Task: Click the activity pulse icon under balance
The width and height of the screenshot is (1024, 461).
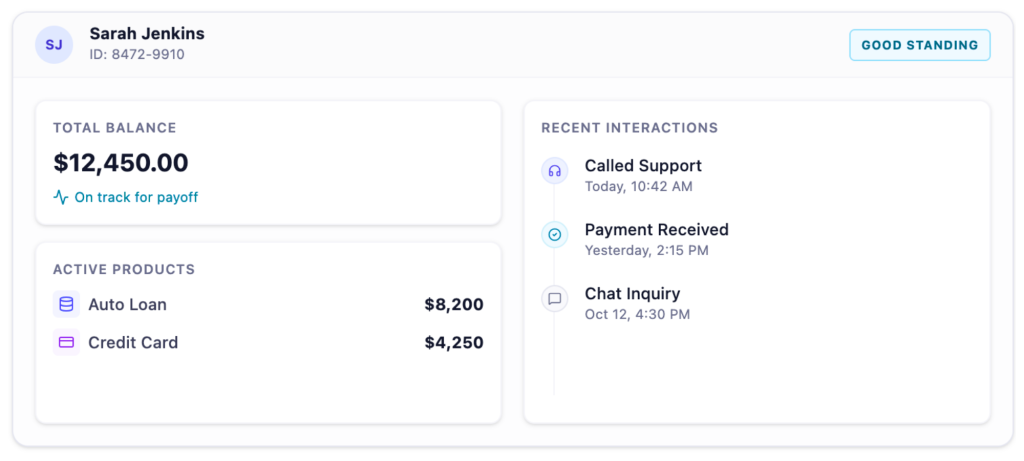Action: [x=61, y=197]
